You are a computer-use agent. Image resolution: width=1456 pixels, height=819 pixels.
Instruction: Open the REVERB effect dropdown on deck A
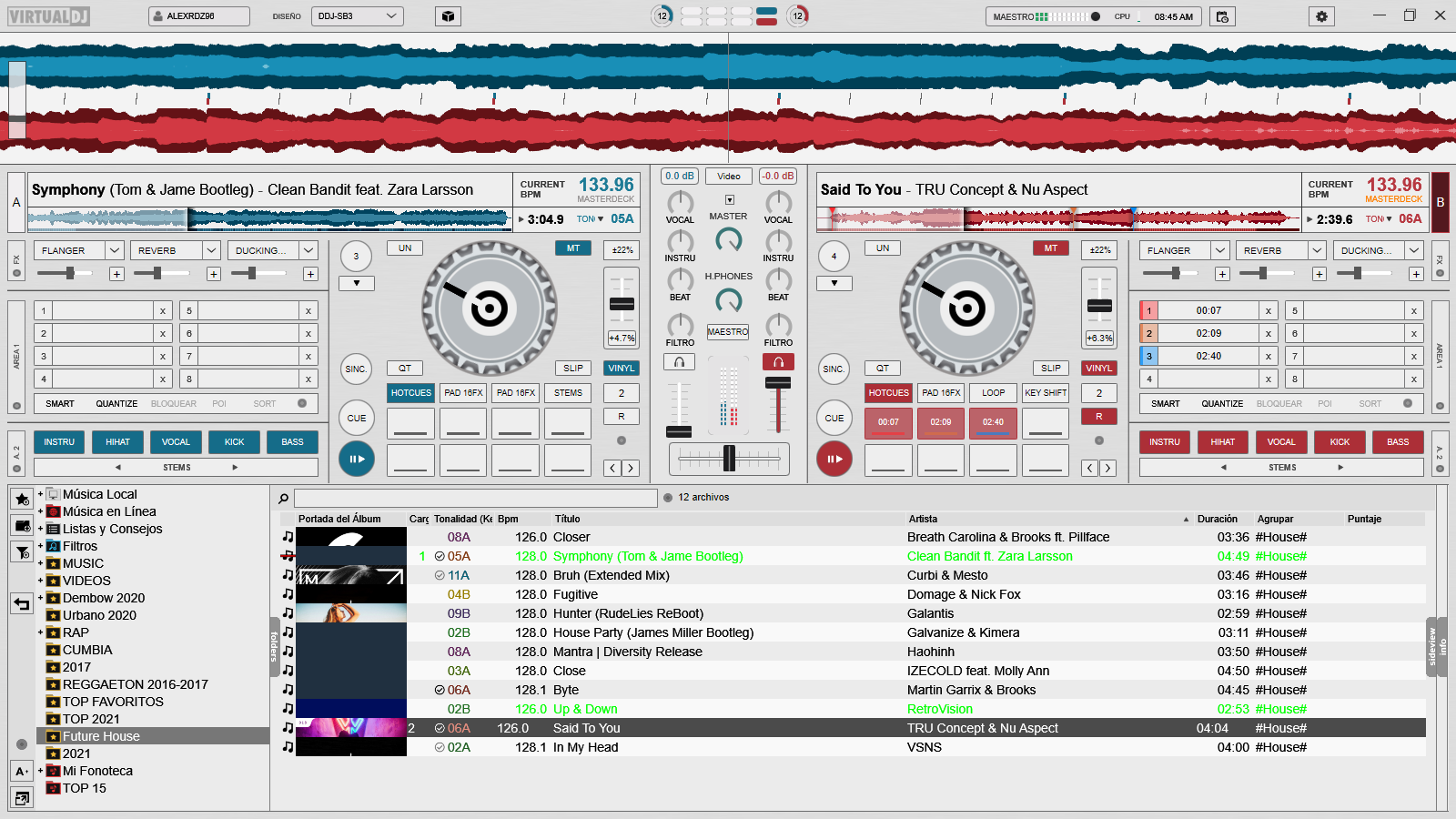click(x=212, y=250)
